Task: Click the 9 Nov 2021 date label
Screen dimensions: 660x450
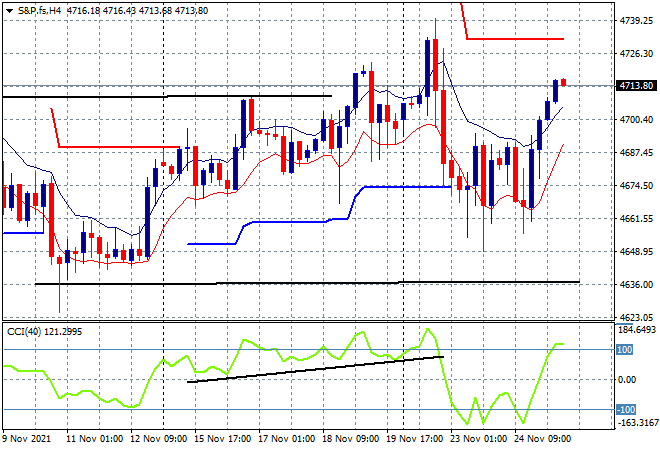Action: pos(27,439)
